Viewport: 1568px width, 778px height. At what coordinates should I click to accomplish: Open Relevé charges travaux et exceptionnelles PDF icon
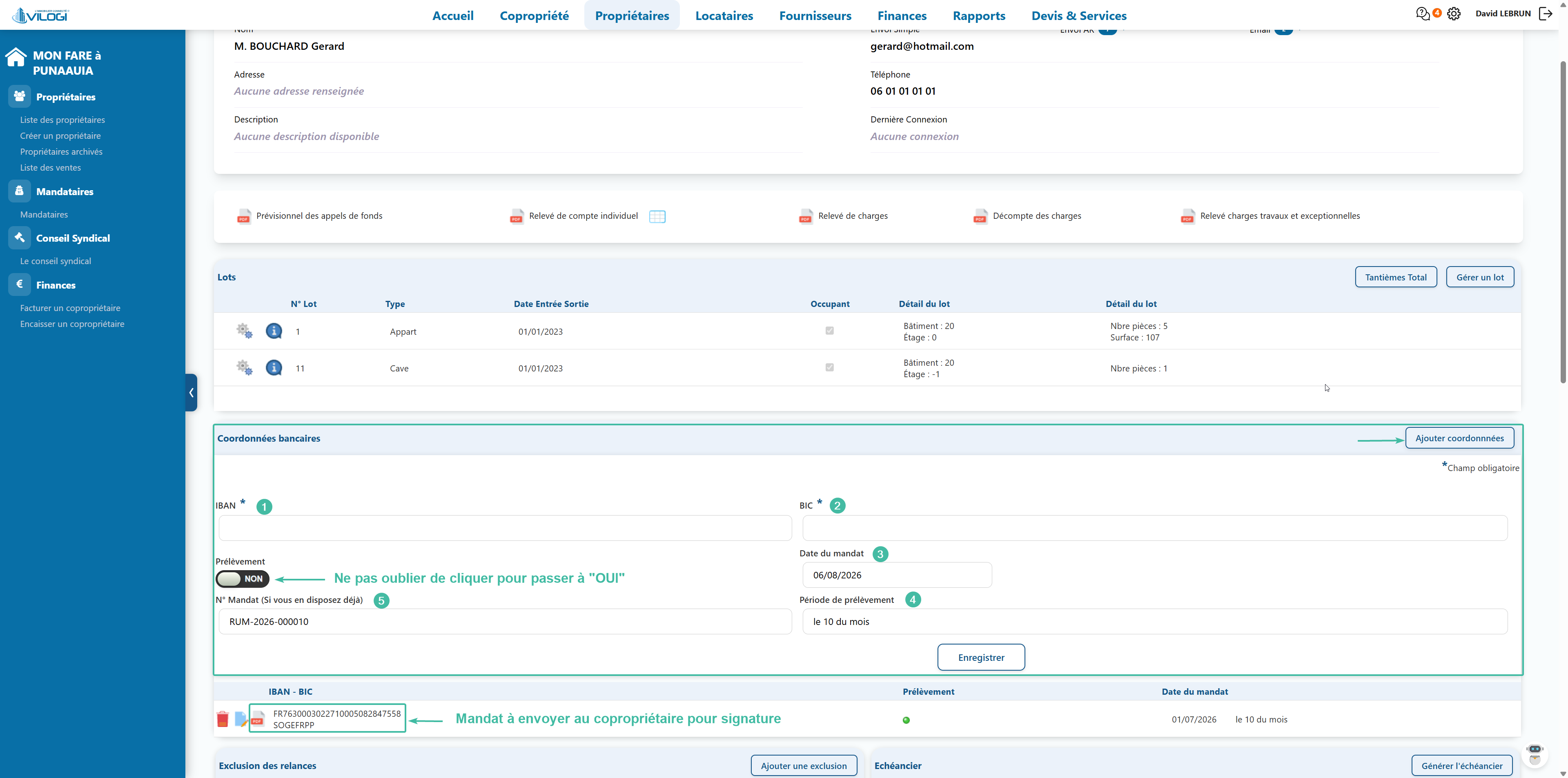point(1187,216)
